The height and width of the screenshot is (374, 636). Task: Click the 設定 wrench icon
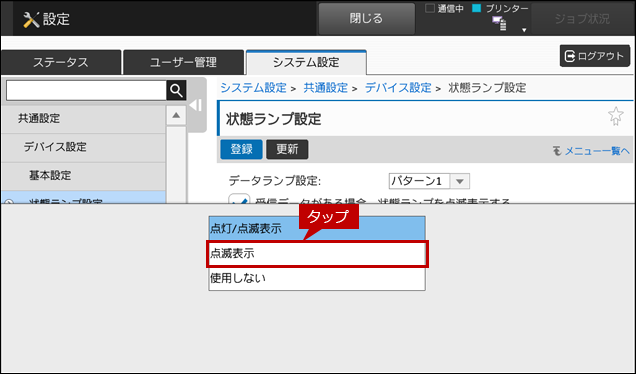(31, 19)
